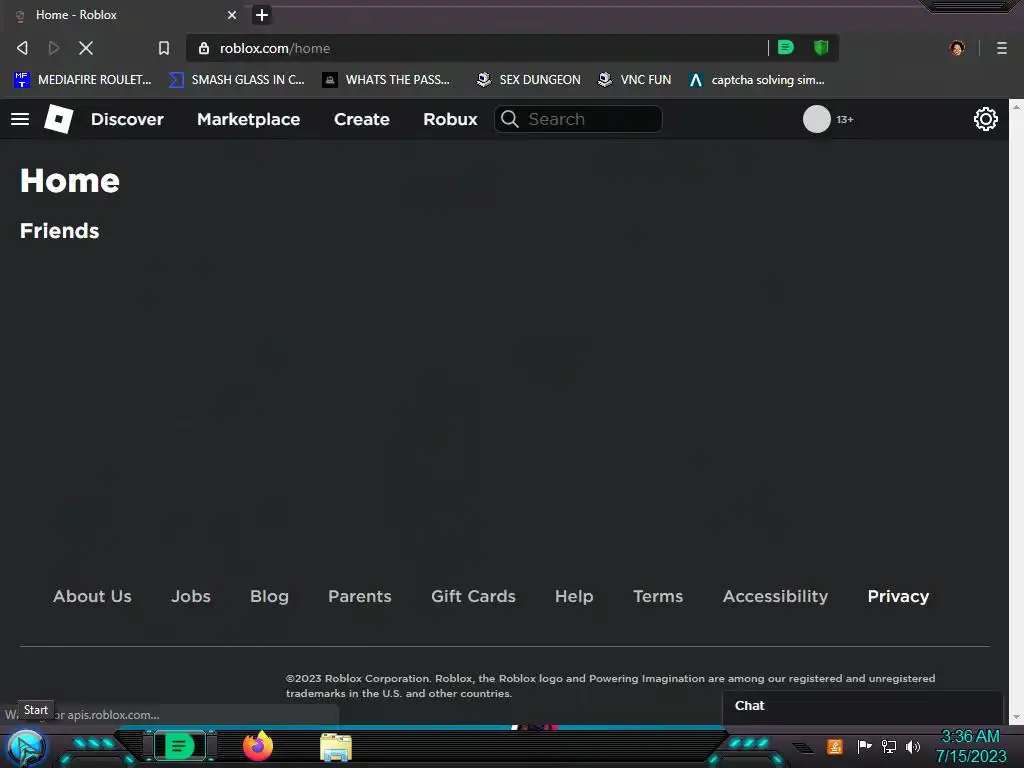Screen dimensions: 1024x768
Task: Go to Discover in Roblox navbar
Action: (127, 119)
